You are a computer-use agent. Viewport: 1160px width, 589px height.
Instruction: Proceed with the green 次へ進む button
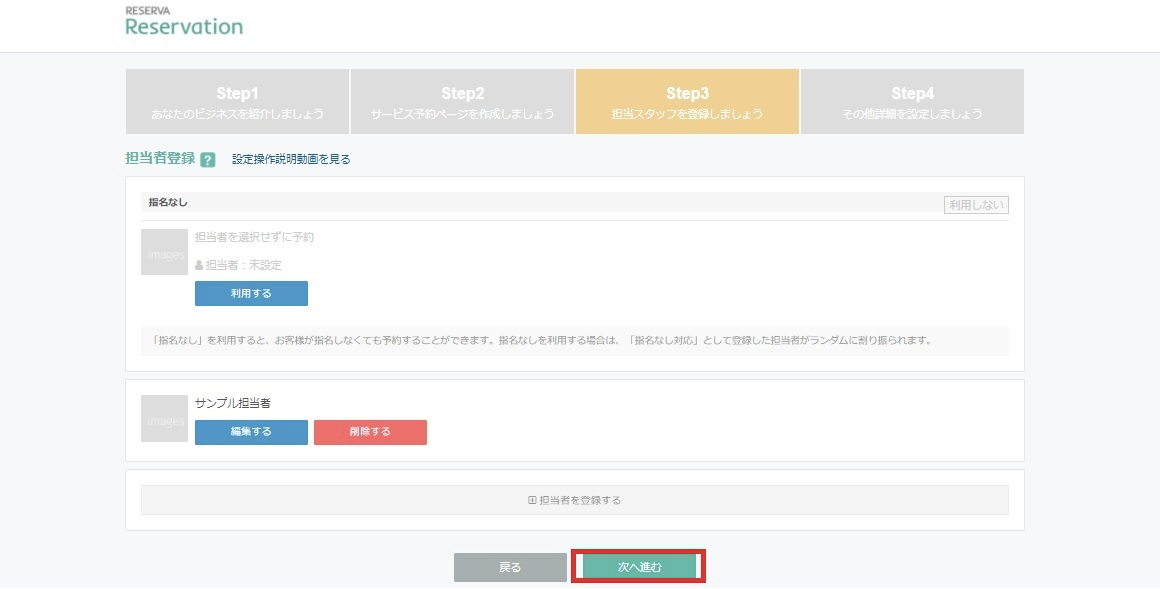tap(639, 567)
